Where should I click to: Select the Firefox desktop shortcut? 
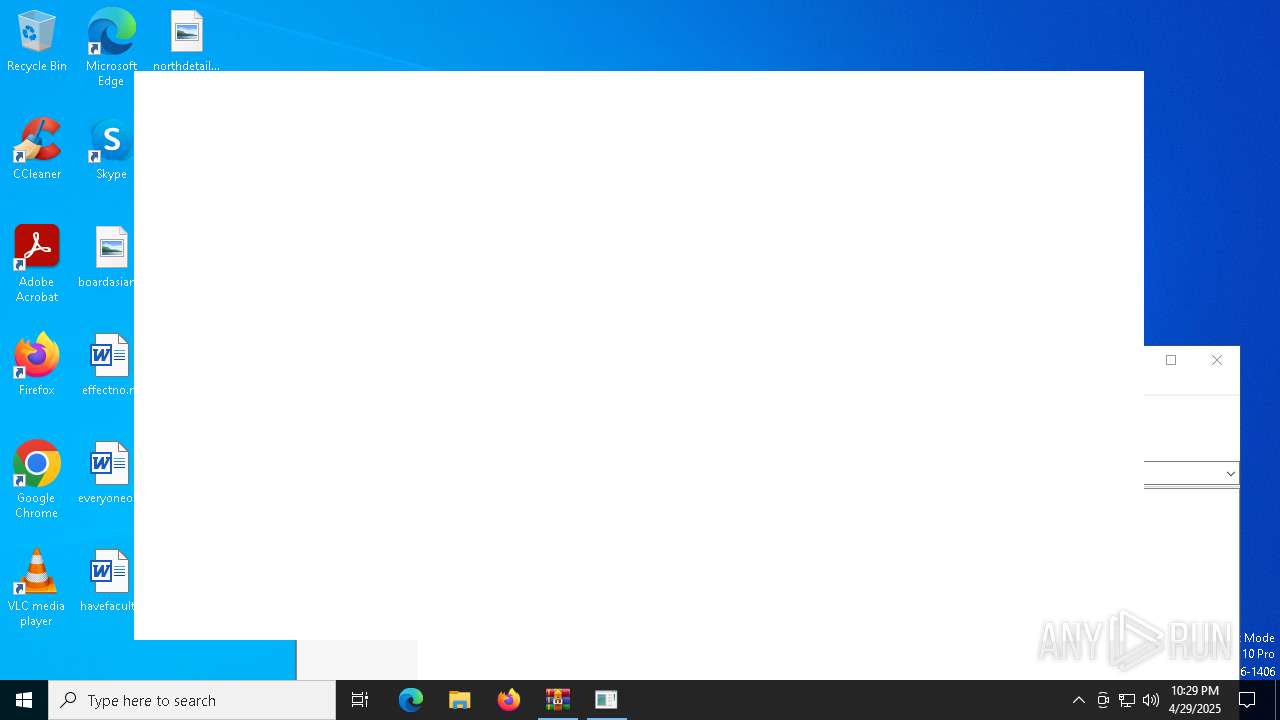[37, 365]
